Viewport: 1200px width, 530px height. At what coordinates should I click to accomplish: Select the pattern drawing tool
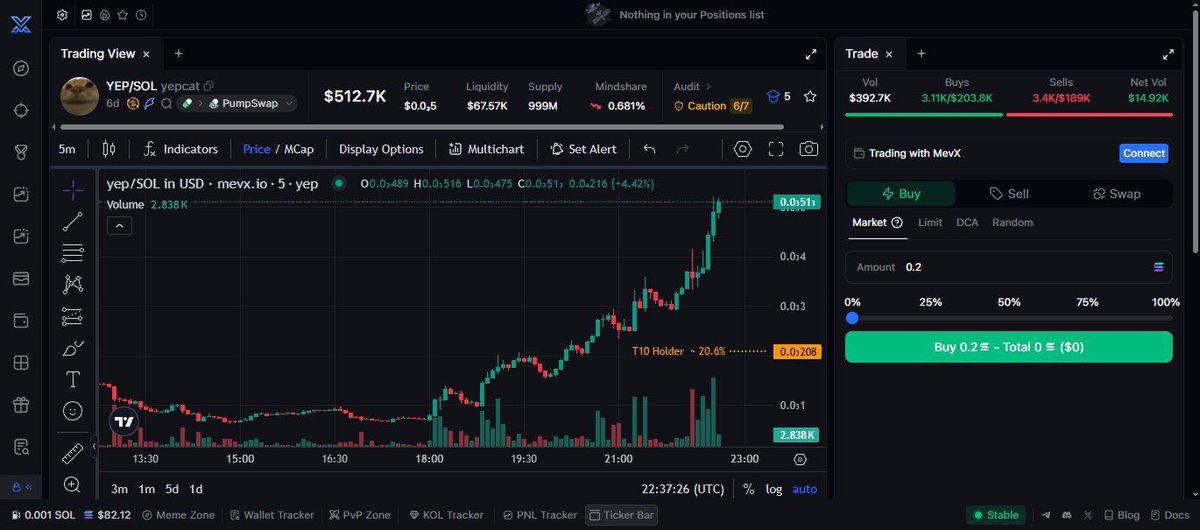point(72,285)
